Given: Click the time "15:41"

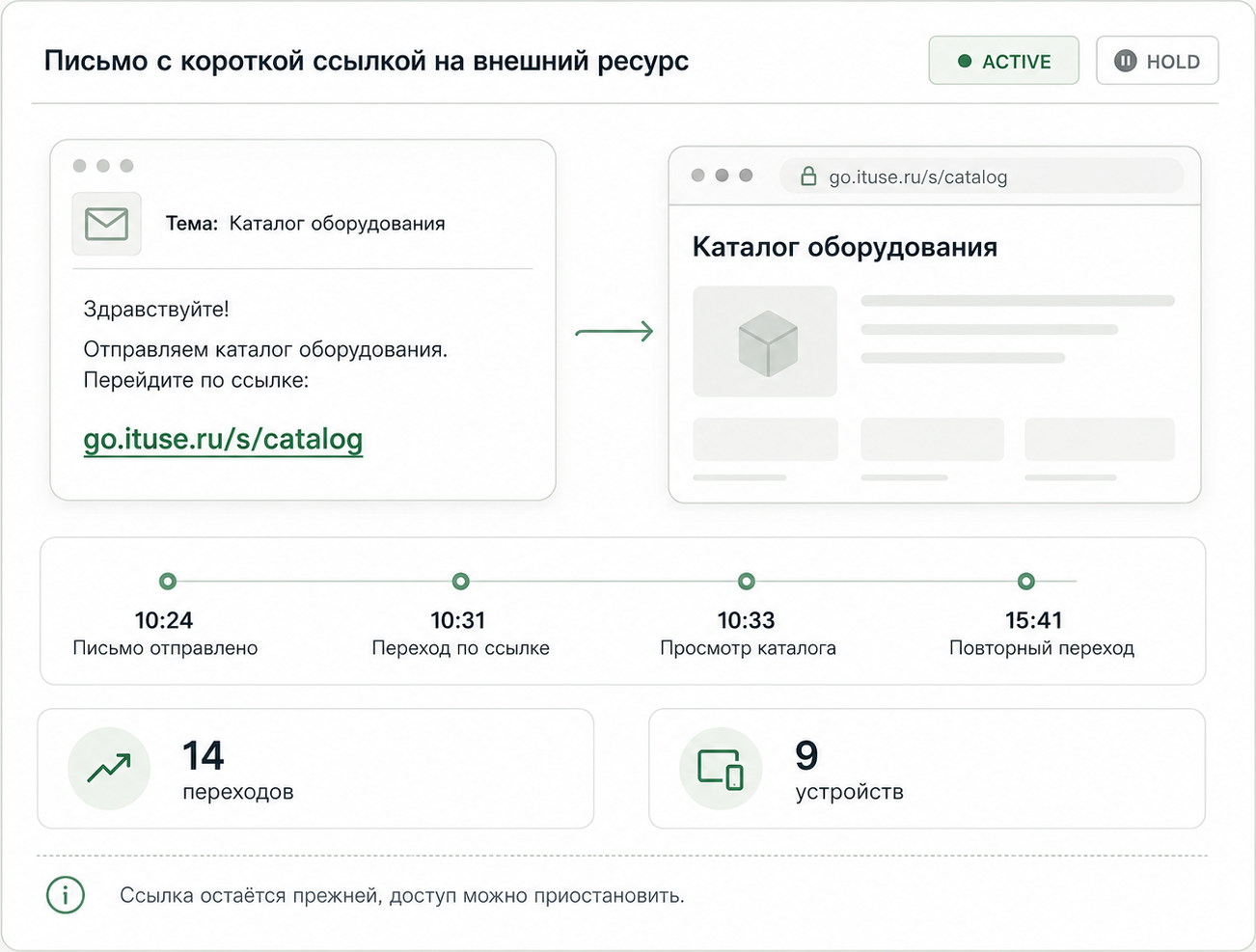Looking at the screenshot, I should (1034, 620).
